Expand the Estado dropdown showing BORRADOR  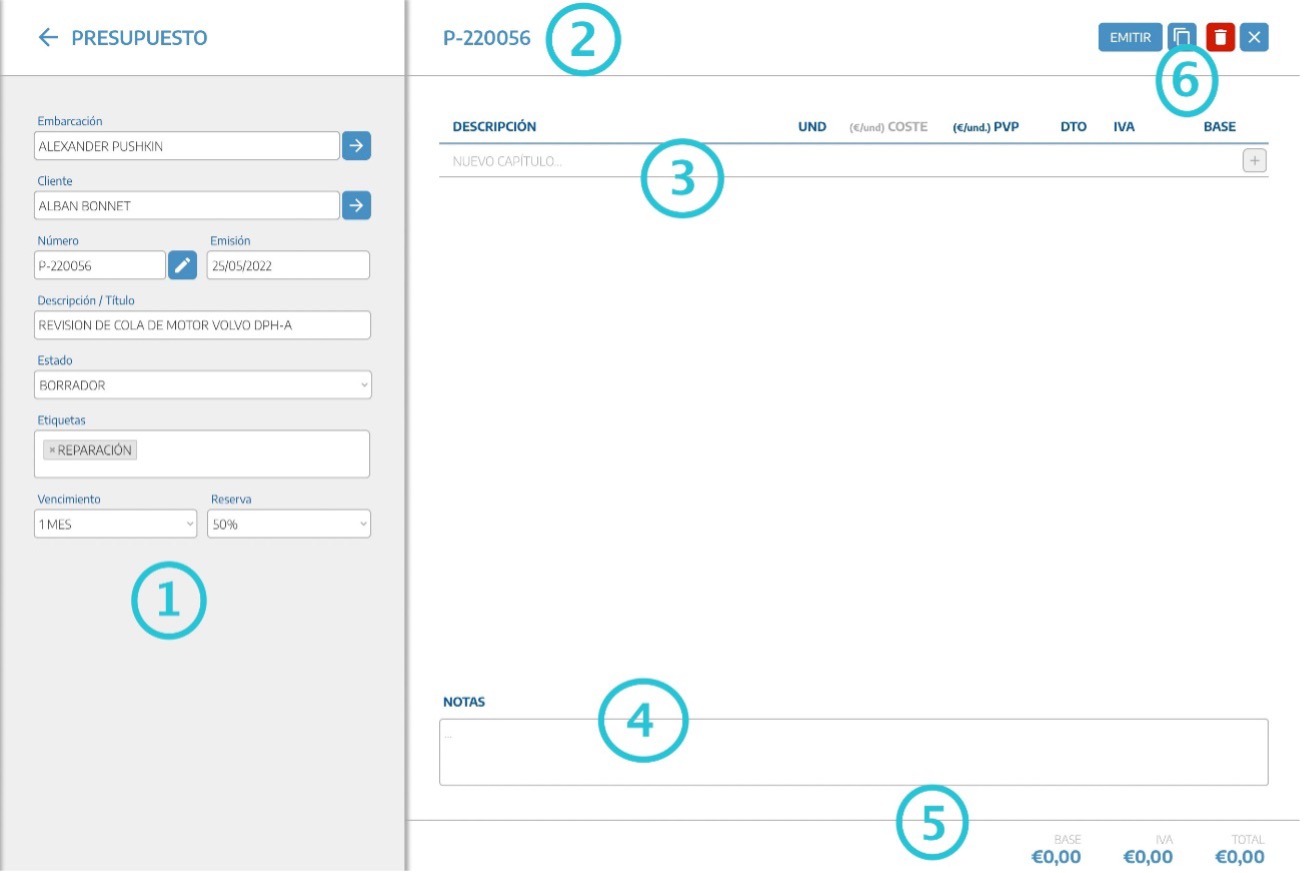pyautogui.click(x=202, y=385)
